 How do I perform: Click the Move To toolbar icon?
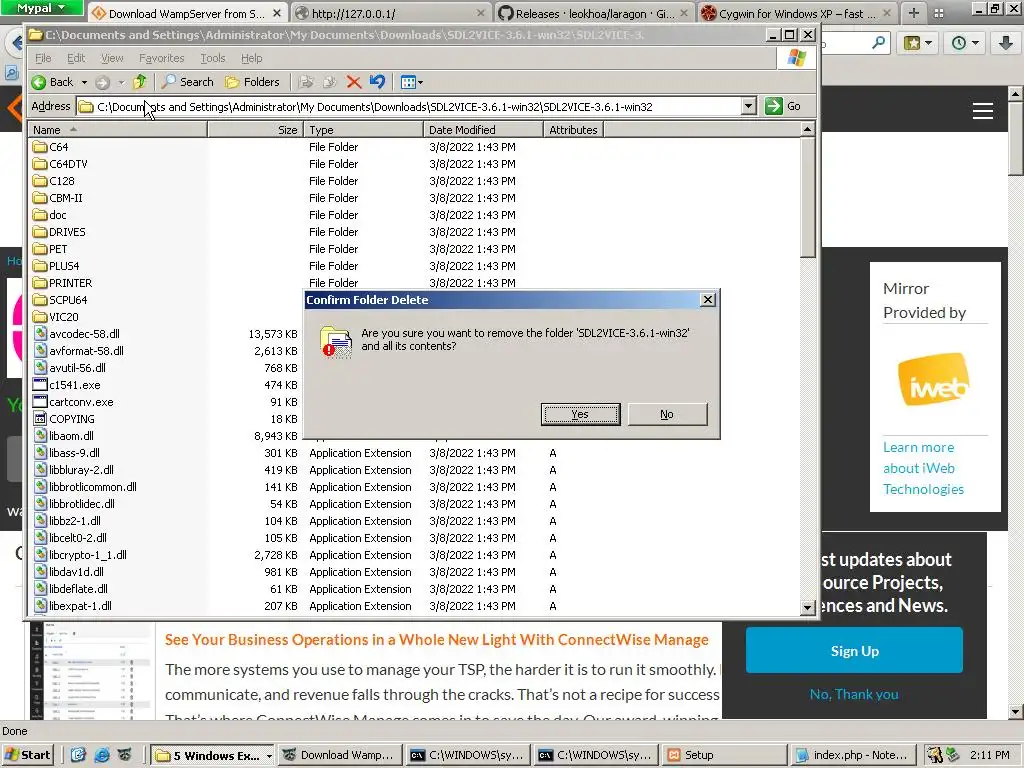click(306, 82)
